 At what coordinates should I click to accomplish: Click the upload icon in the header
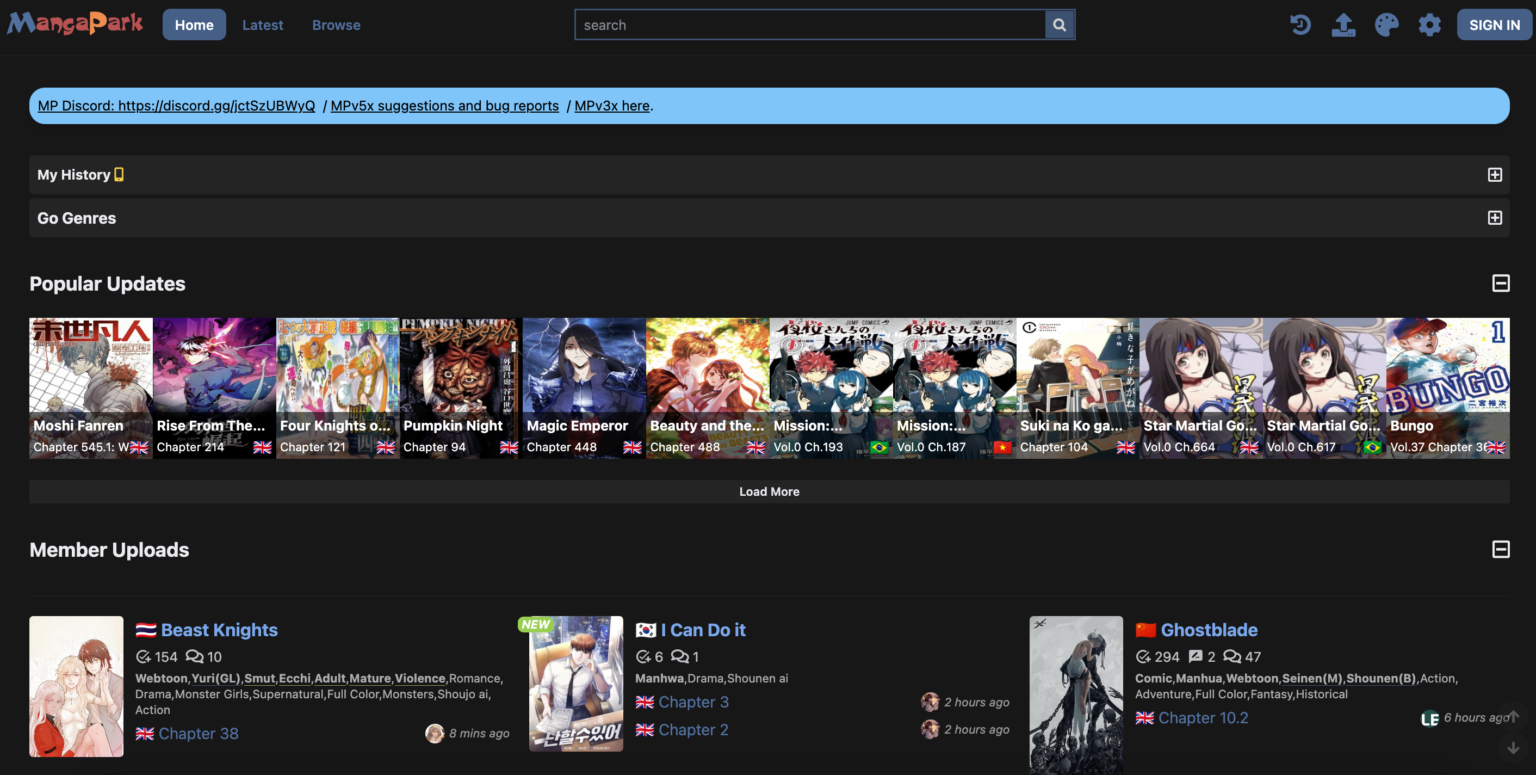[x=1343, y=24]
